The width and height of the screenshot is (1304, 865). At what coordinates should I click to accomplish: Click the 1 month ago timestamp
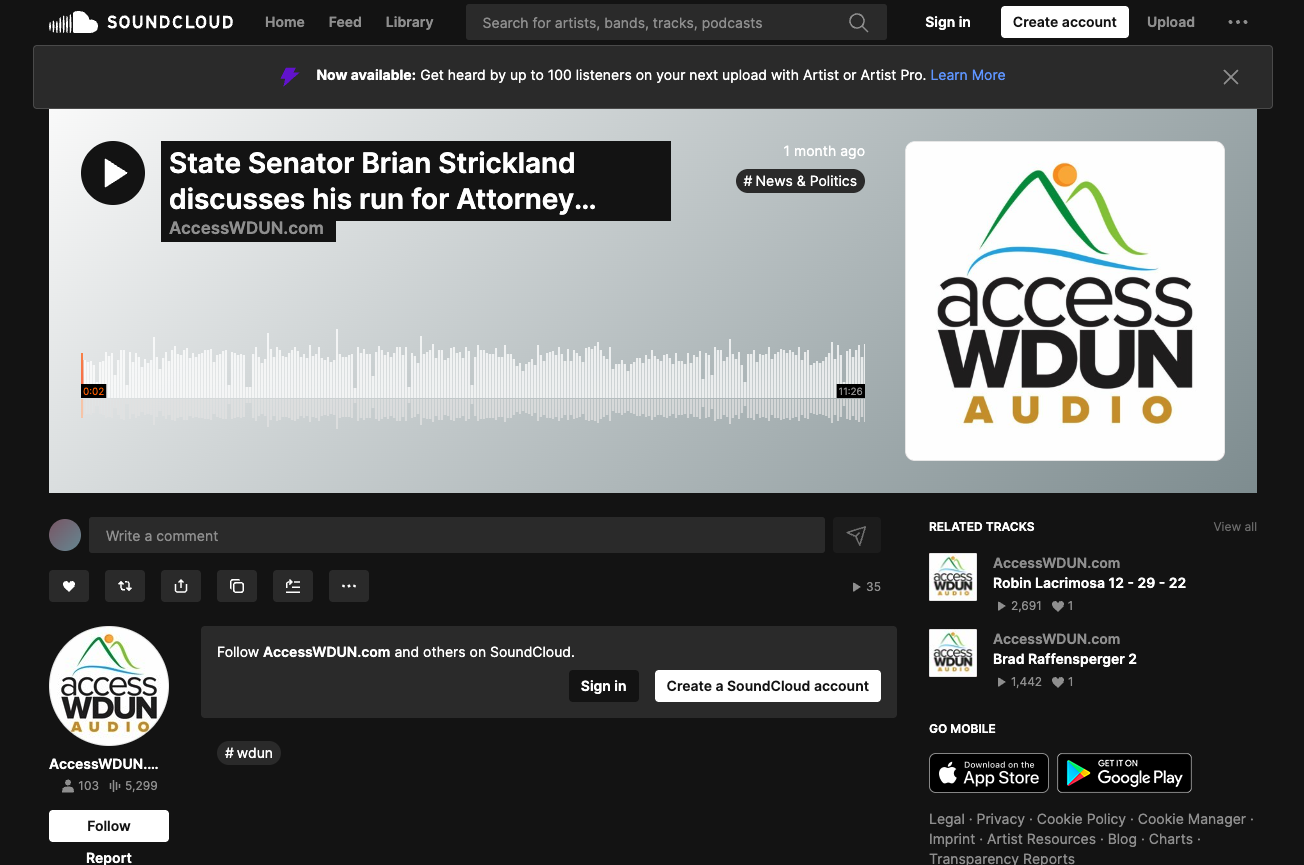point(824,151)
